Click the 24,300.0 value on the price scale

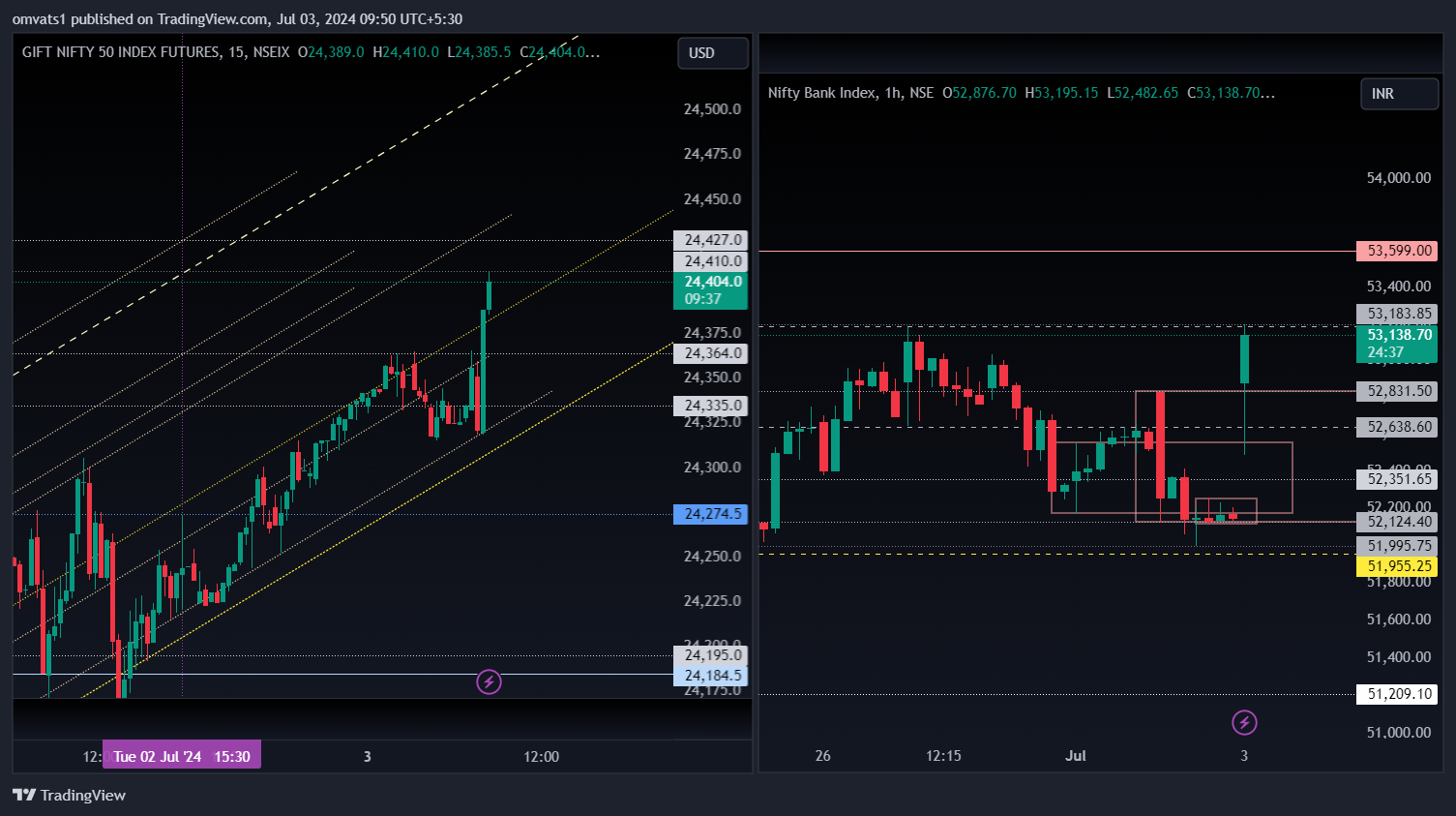tap(712, 468)
